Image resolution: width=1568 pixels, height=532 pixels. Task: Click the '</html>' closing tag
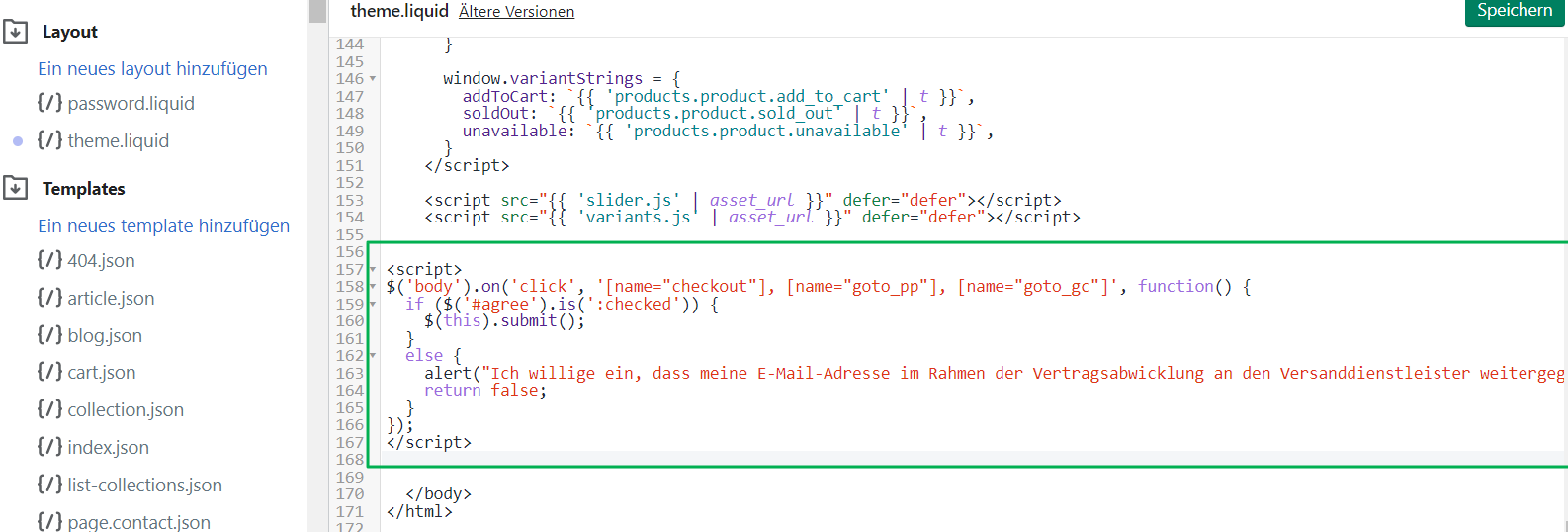click(x=419, y=511)
